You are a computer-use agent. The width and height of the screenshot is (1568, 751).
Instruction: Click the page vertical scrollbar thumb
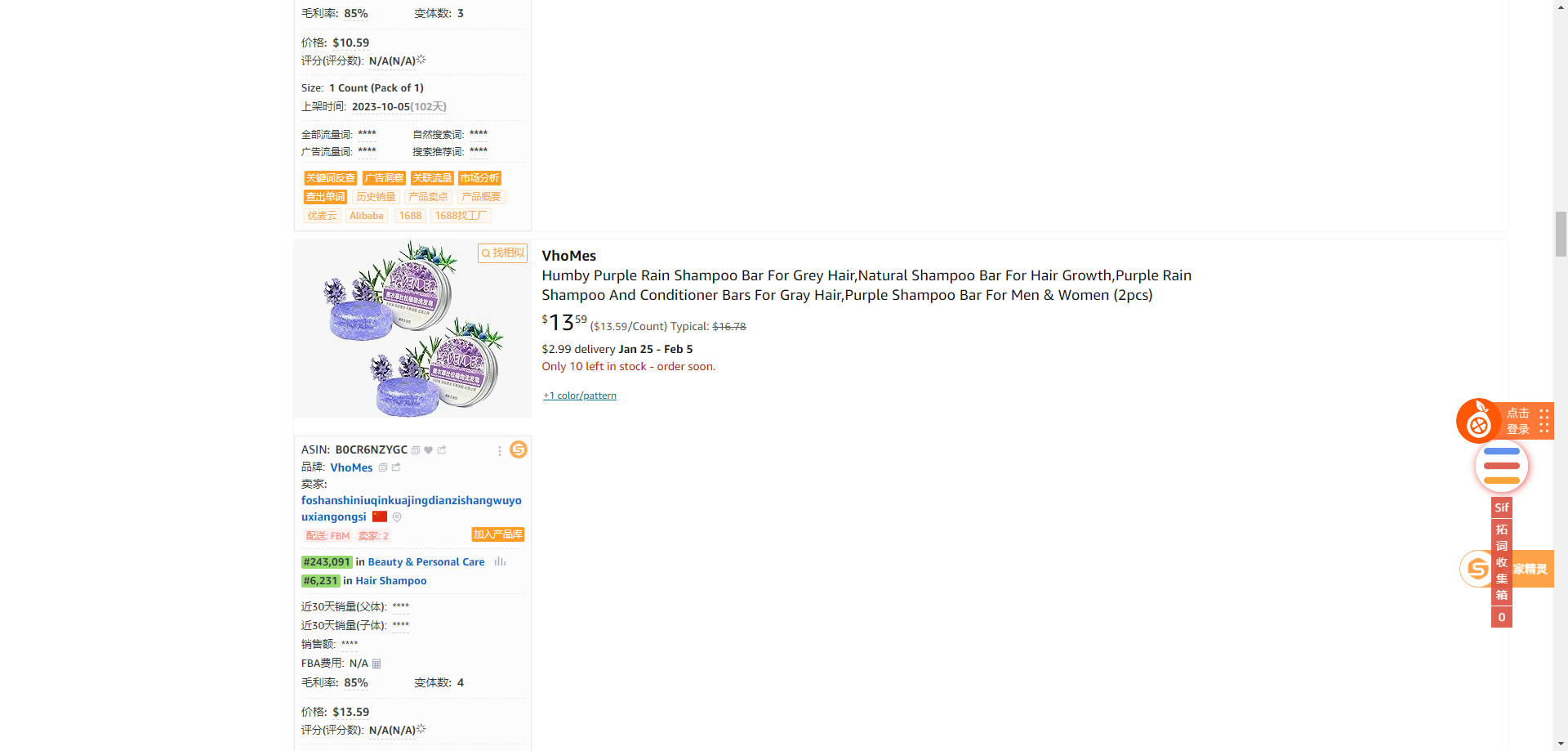[1561, 234]
